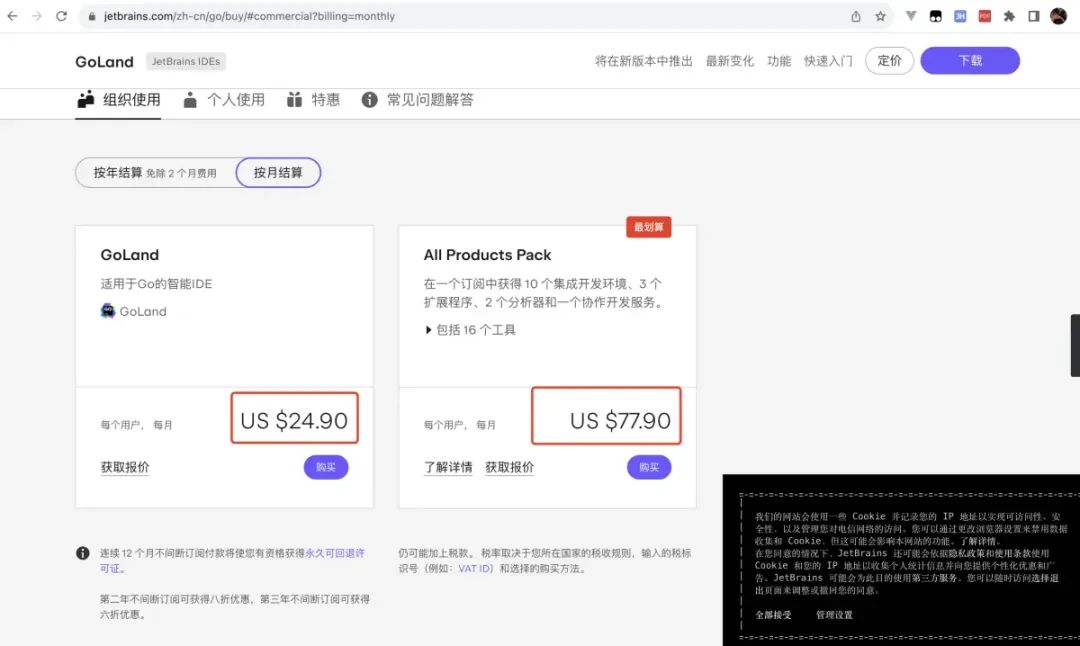The width and height of the screenshot is (1080, 646).
Task: Click the GoLand card title
Action: tap(129, 255)
